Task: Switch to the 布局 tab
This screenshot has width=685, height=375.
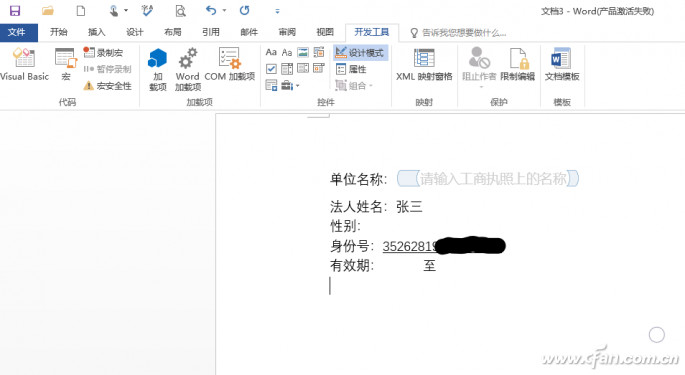Action: coord(173,32)
